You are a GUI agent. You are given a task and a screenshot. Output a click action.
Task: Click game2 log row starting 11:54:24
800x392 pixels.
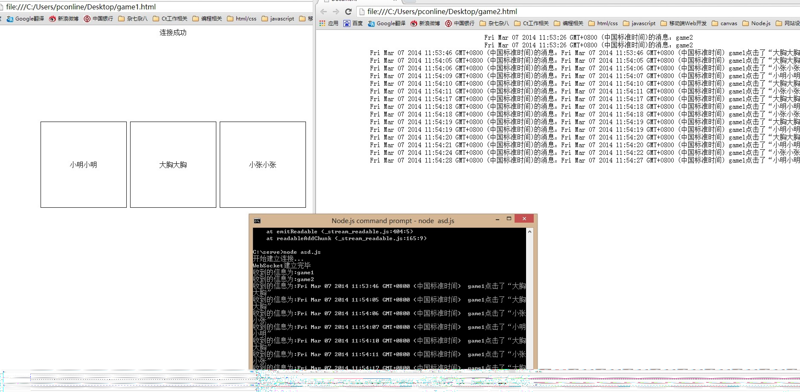pyautogui.click(x=585, y=153)
